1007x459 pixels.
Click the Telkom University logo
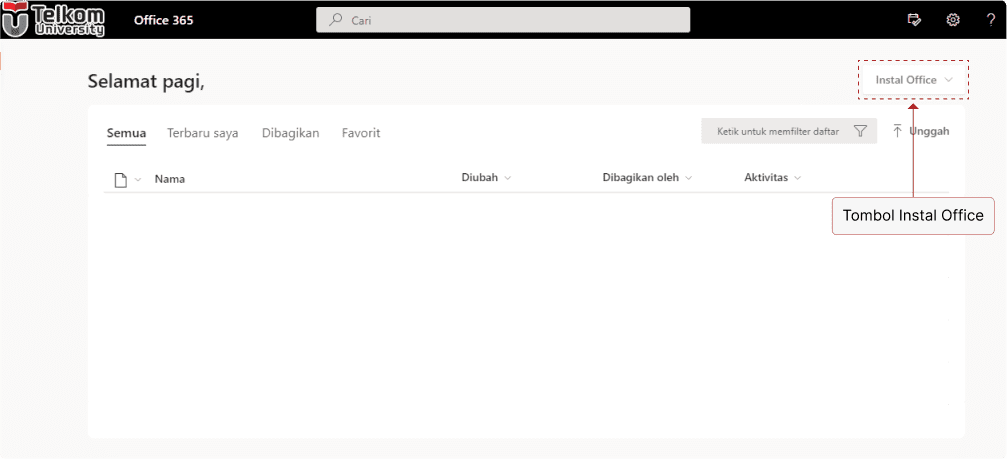[x=54, y=19]
